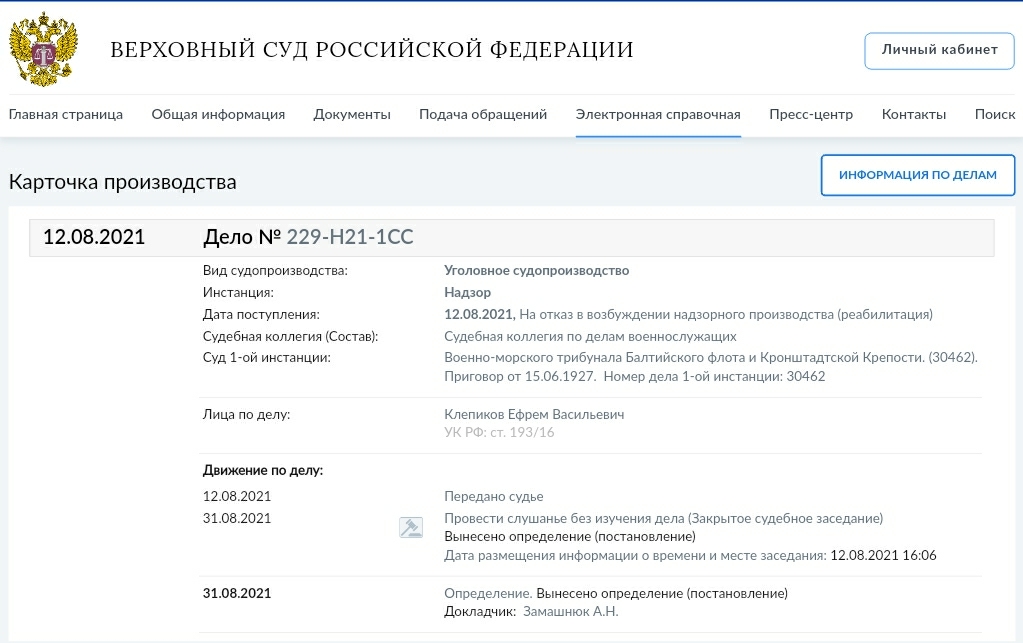Click label Судебная коллегия (Состав):
The height and width of the screenshot is (643, 1023).
[290, 336]
